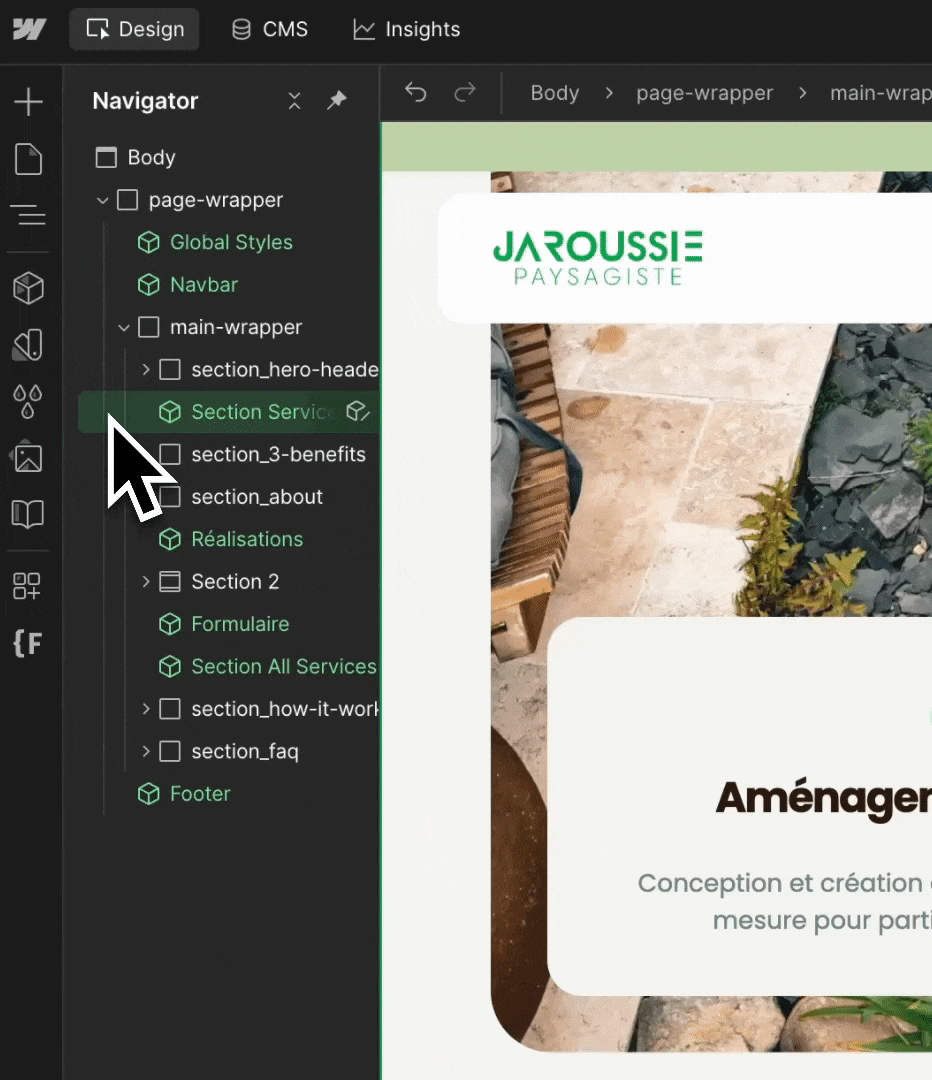Screen dimensions: 932x1080
Task: Open the Navigator panel icon
Action: 28,216
